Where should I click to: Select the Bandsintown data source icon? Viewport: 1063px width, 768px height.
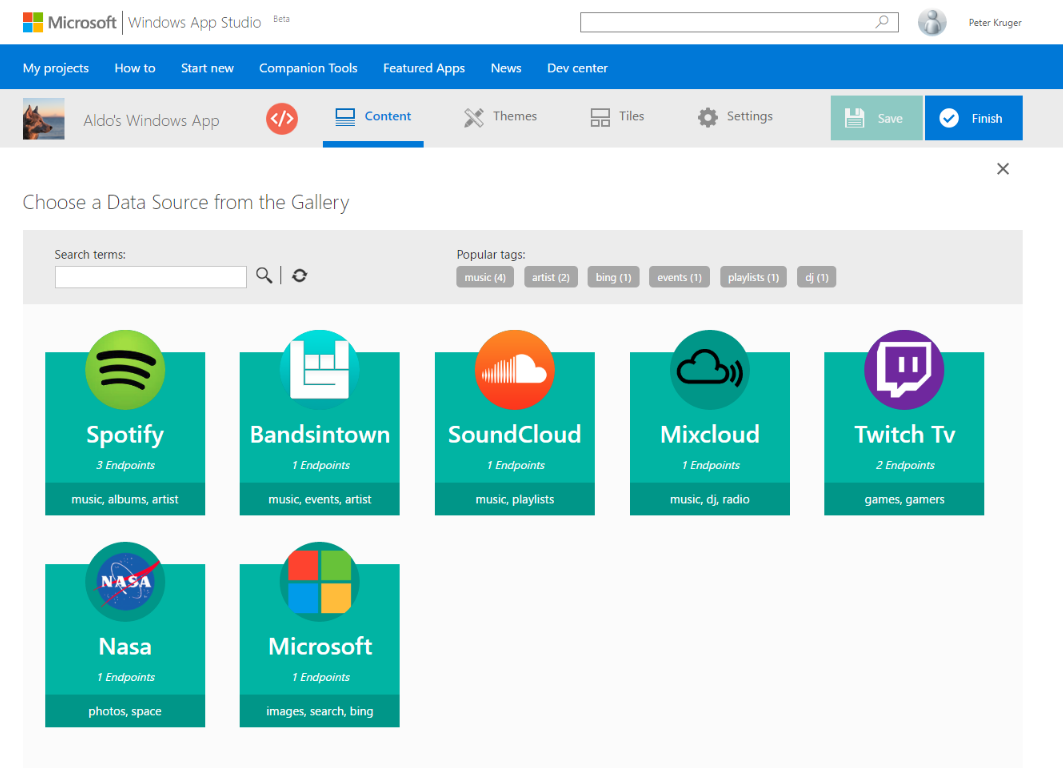click(319, 370)
